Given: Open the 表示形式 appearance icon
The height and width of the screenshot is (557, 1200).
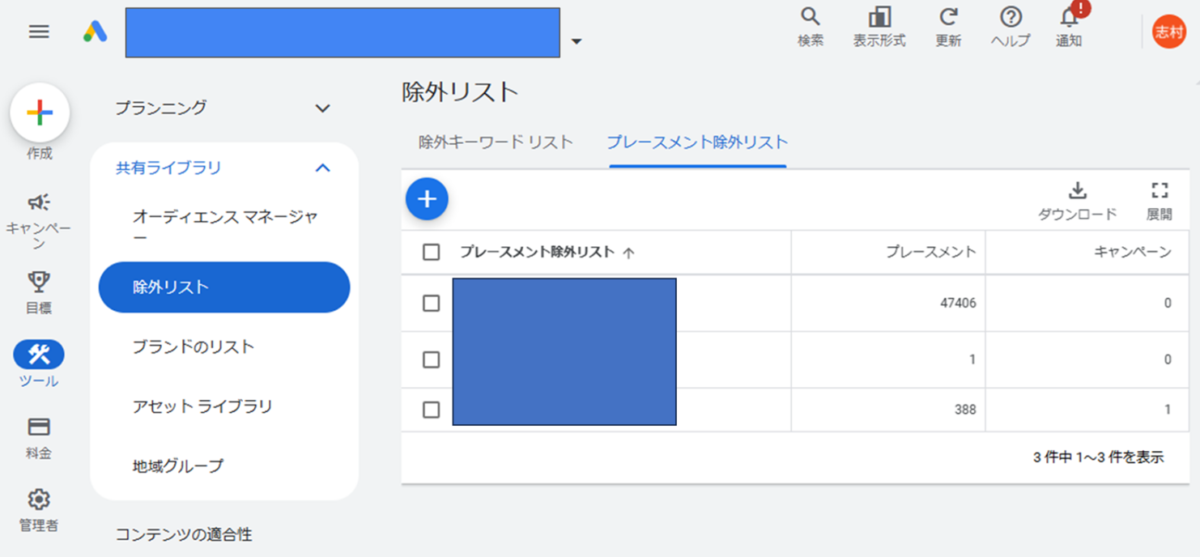Looking at the screenshot, I should (x=880, y=17).
